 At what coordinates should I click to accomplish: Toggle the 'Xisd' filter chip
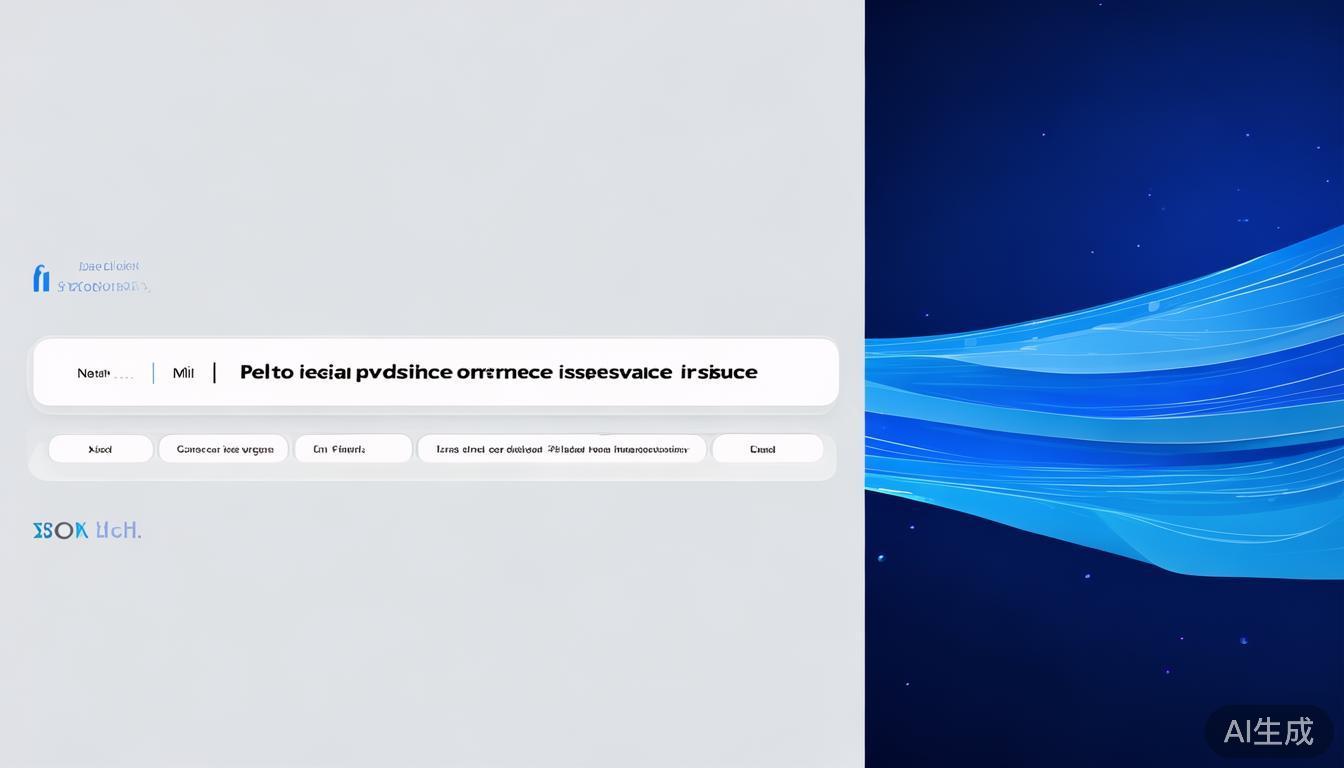(100, 448)
